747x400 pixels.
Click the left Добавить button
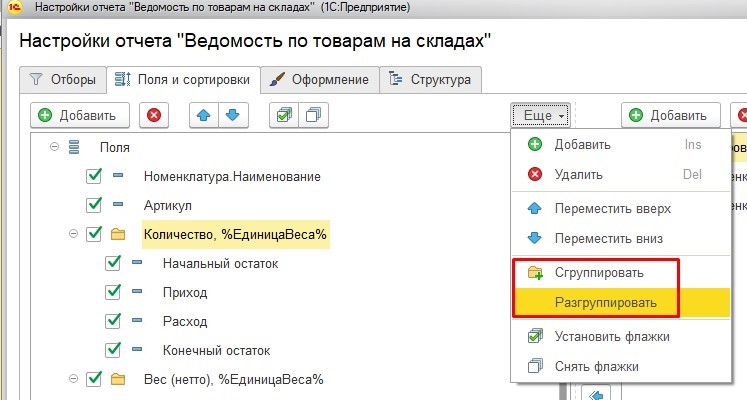(x=80, y=115)
